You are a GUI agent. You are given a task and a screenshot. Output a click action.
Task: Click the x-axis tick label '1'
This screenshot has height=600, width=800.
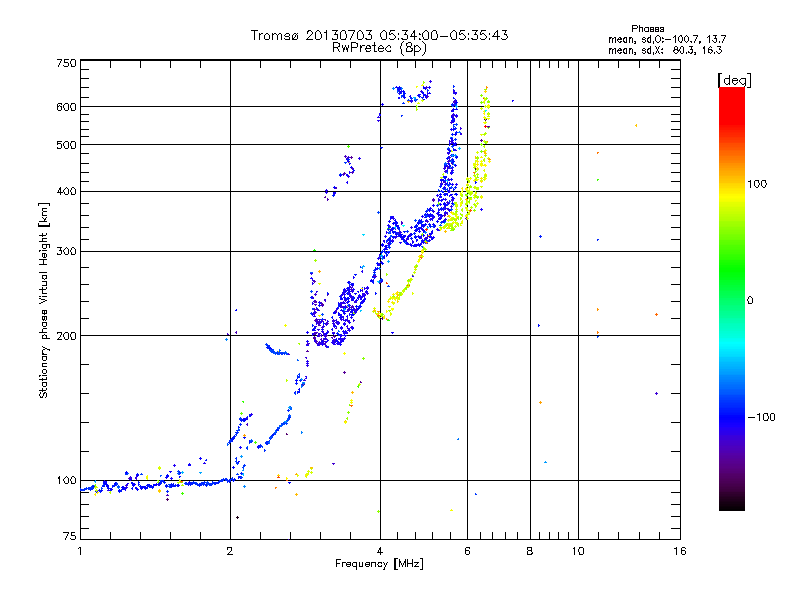(x=80, y=551)
